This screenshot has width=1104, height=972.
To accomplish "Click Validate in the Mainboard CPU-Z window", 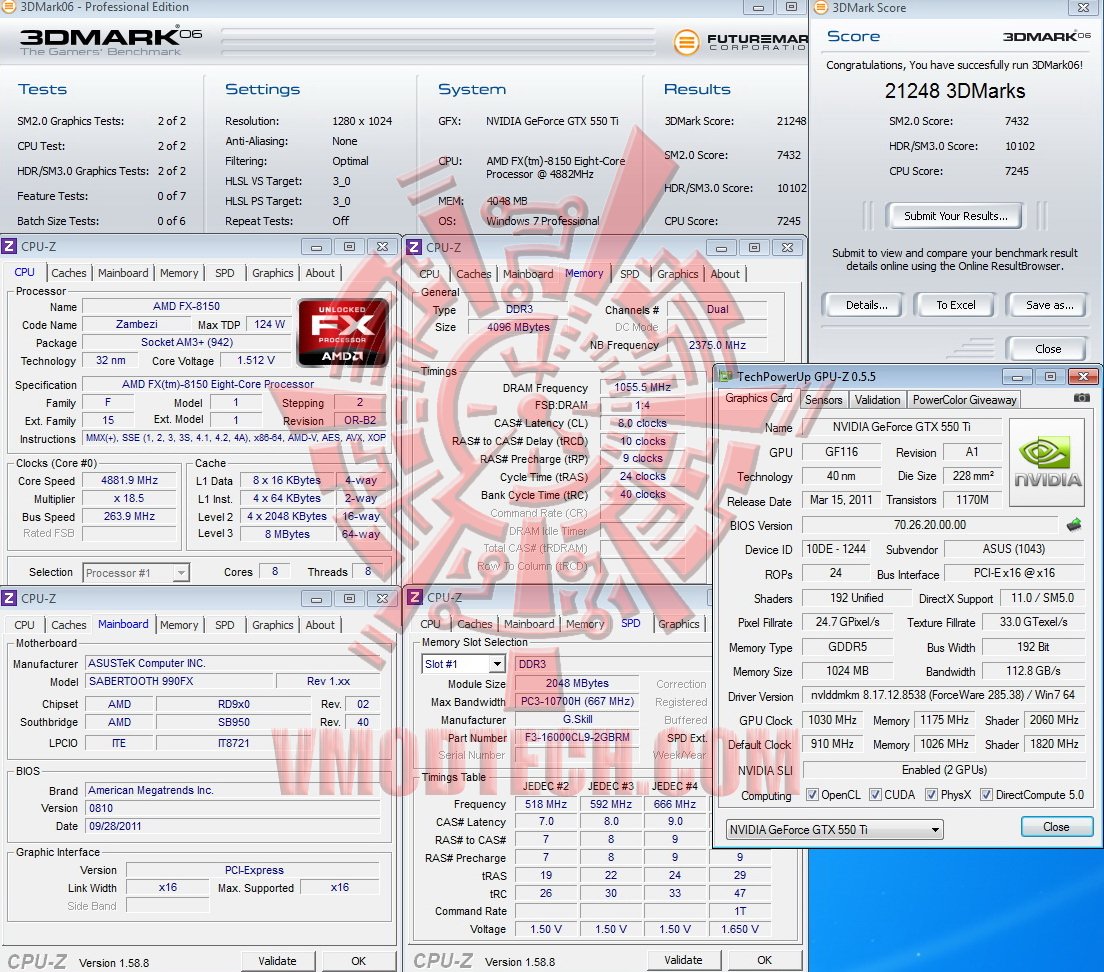I will click(x=277, y=961).
